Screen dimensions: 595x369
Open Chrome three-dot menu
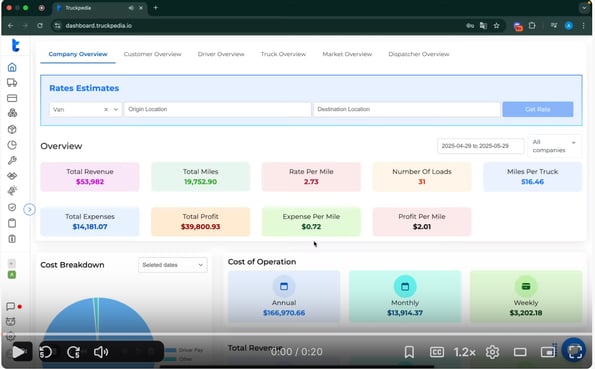click(583, 25)
